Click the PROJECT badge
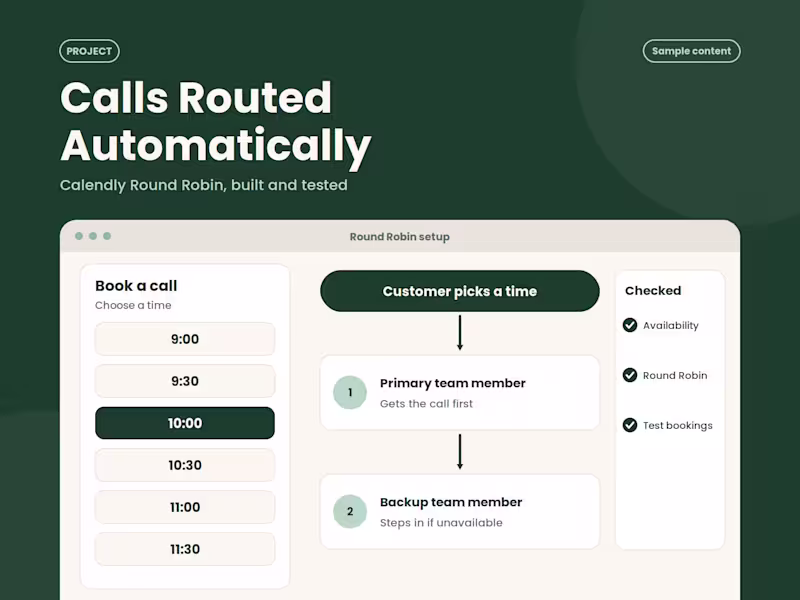Image resolution: width=800 pixels, height=600 pixels. point(89,51)
